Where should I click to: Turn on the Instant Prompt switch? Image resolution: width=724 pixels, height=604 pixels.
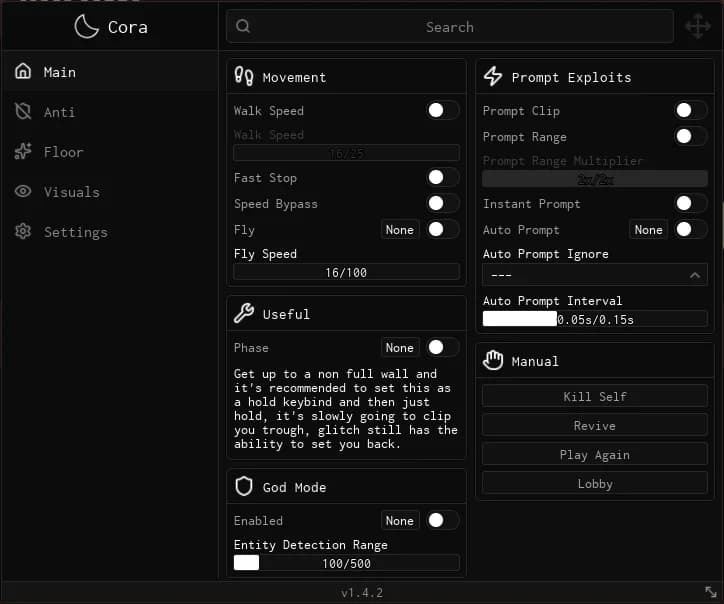pos(691,203)
